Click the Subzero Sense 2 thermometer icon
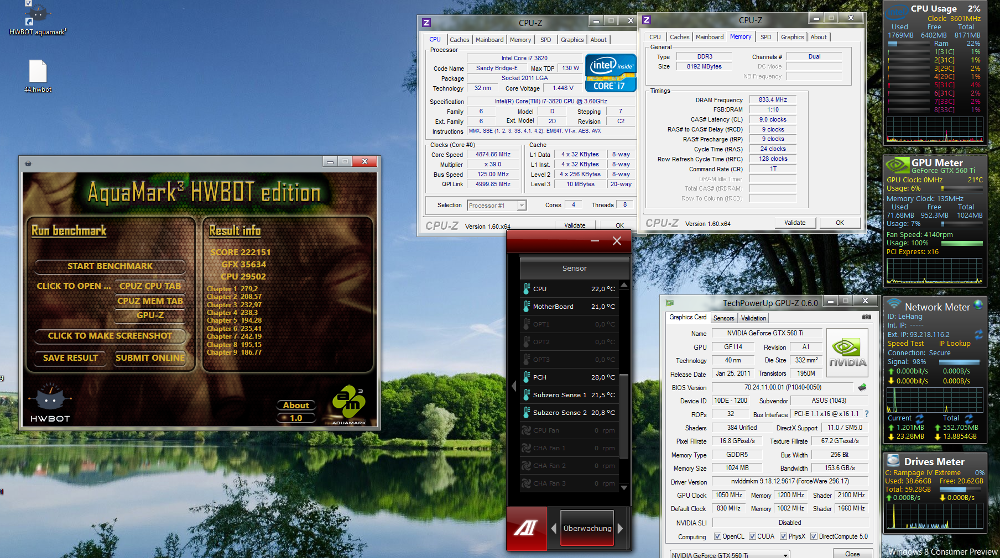1000x558 pixels. click(526, 413)
